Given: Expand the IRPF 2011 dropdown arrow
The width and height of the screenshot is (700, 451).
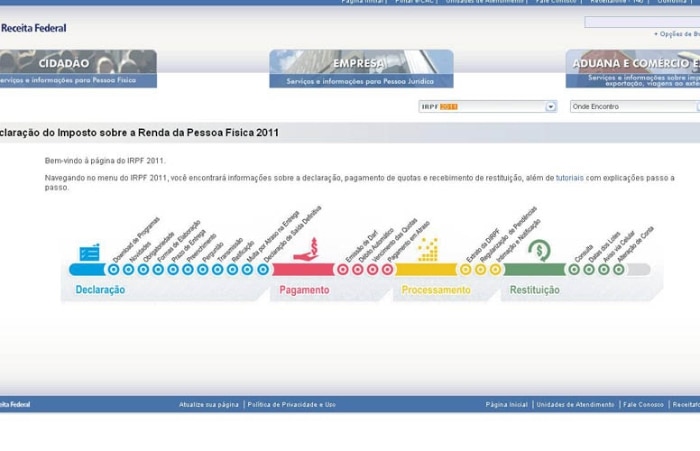Looking at the screenshot, I should tap(550, 106).
